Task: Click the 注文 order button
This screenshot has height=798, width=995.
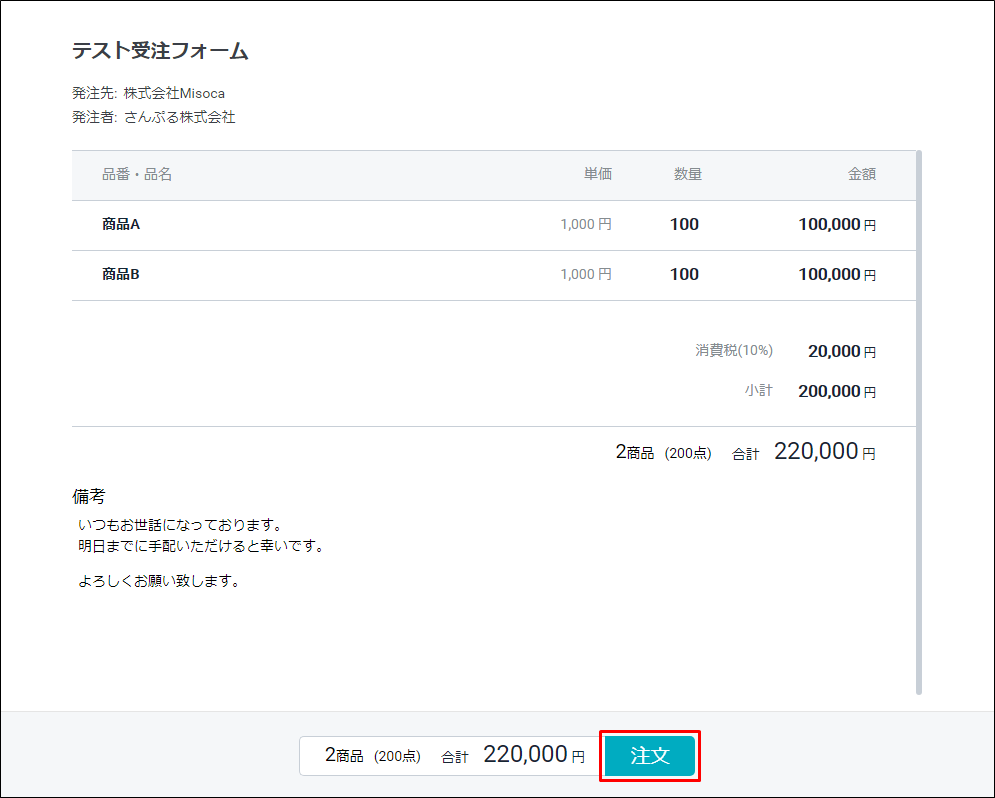Action: [649, 755]
